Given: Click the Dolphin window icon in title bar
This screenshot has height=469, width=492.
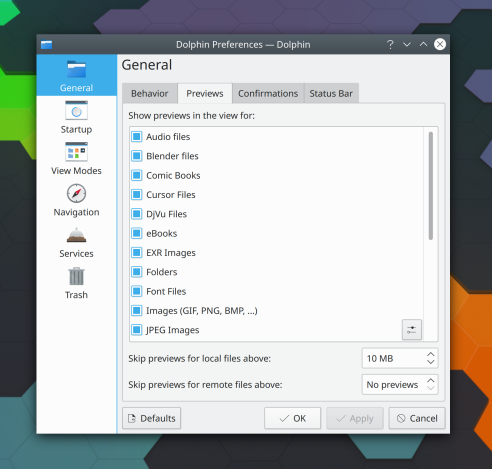Looking at the screenshot, I should click(46, 44).
